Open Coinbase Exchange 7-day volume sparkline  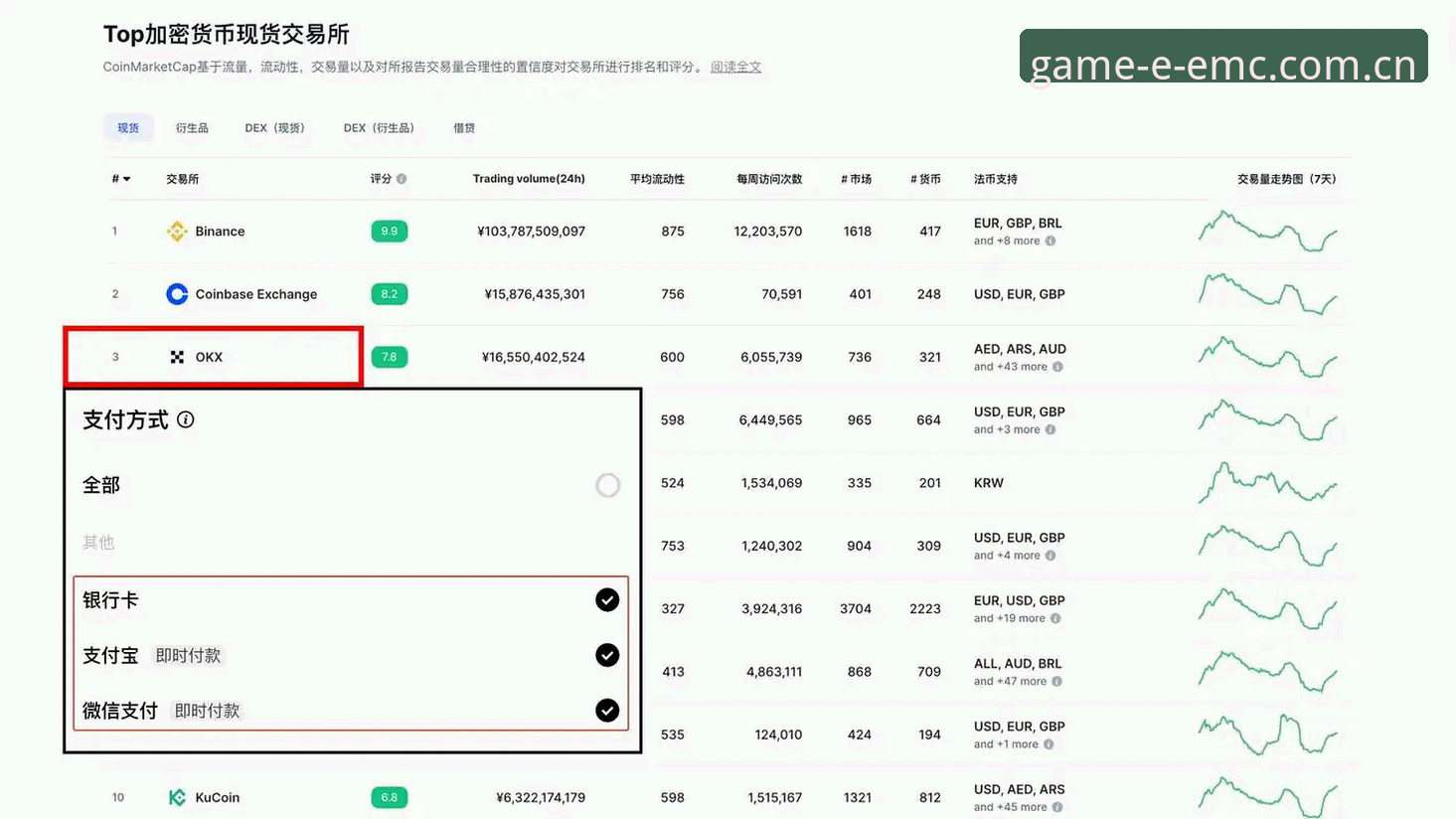[x=1267, y=293]
